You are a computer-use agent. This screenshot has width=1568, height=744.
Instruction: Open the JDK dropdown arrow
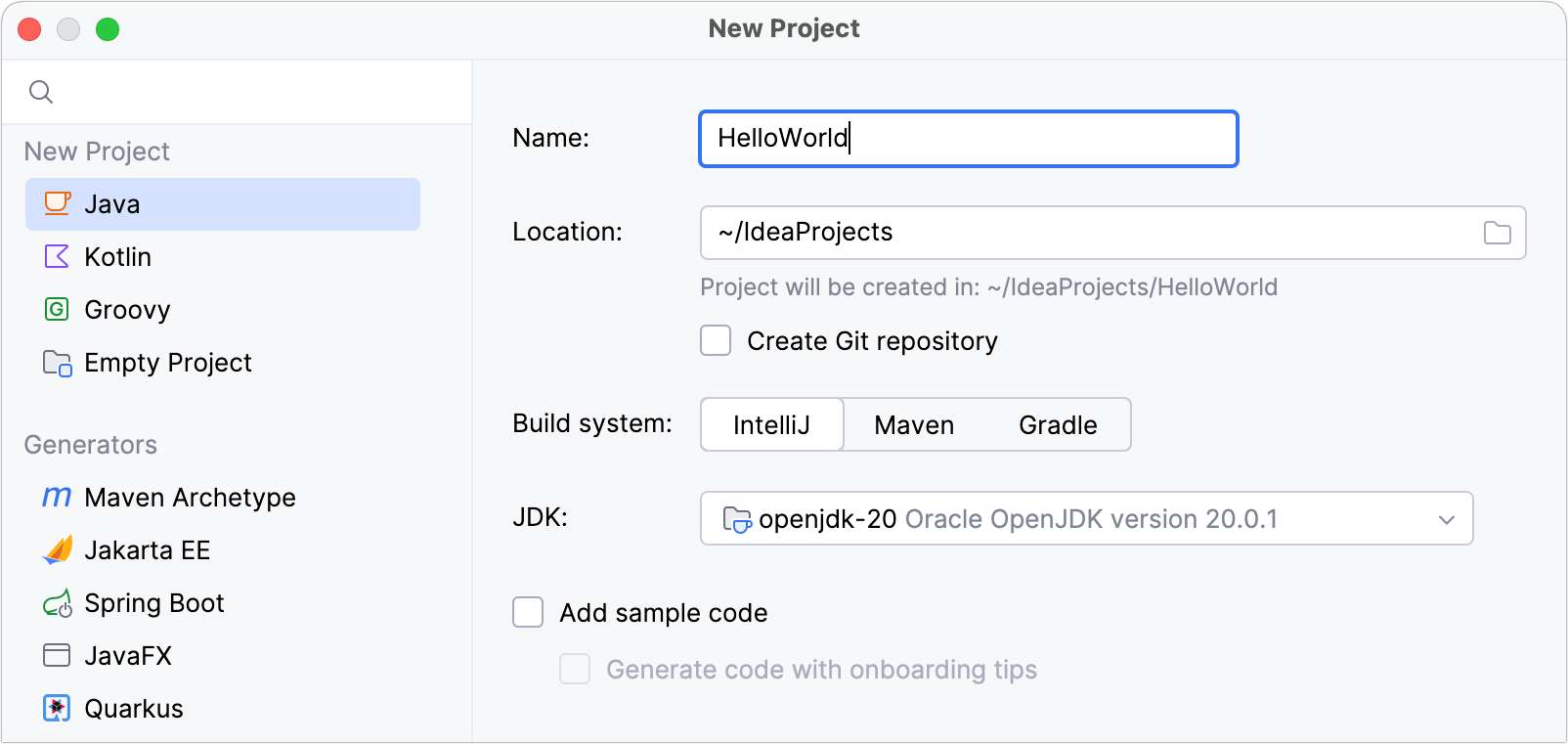coord(1447,519)
